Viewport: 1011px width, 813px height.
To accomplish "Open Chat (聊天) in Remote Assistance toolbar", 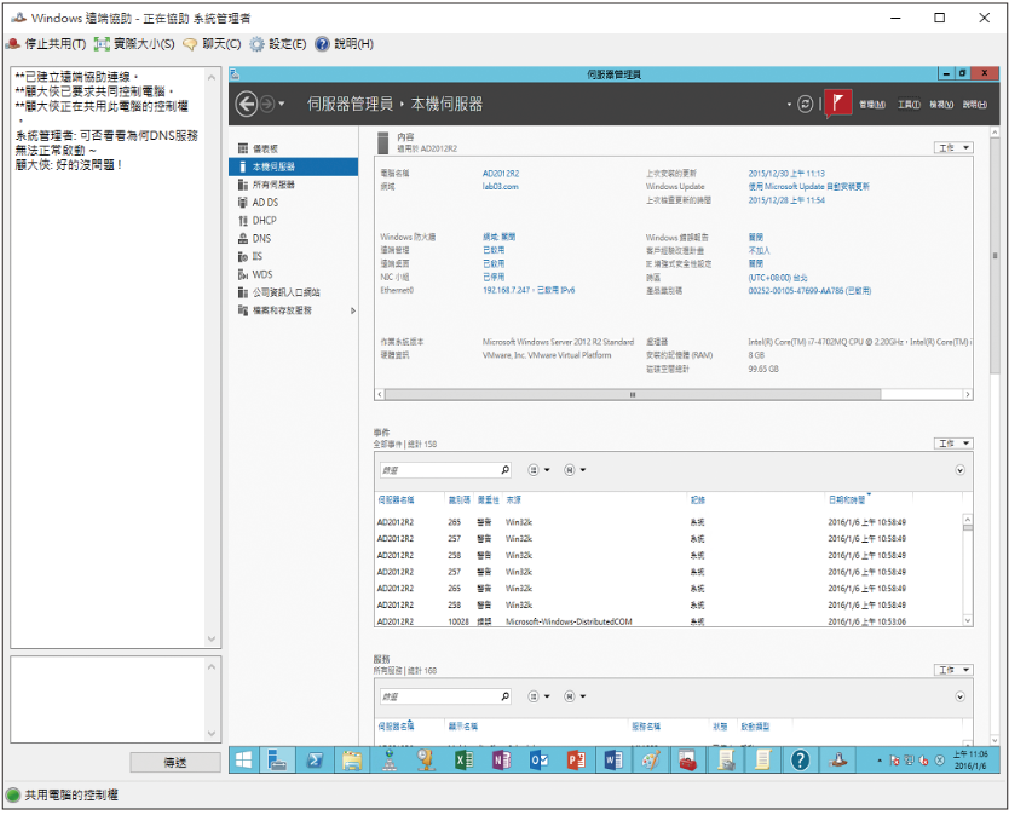I will click(x=212, y=44).
